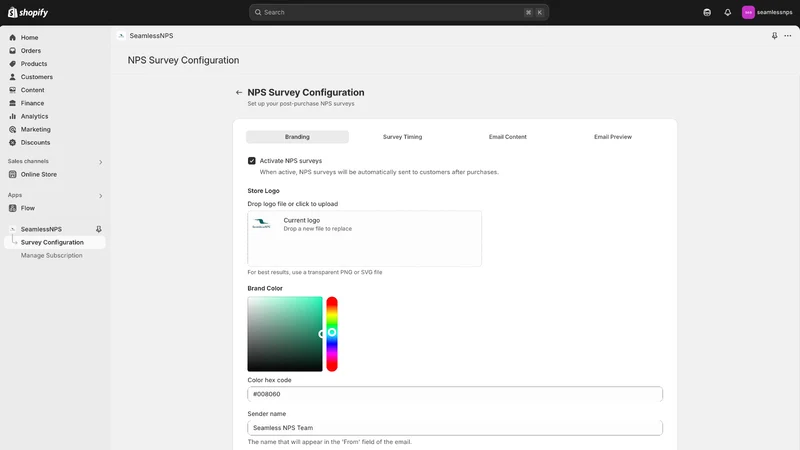
Task: Open the Marketing target icon
Action: tap(13, 130)
